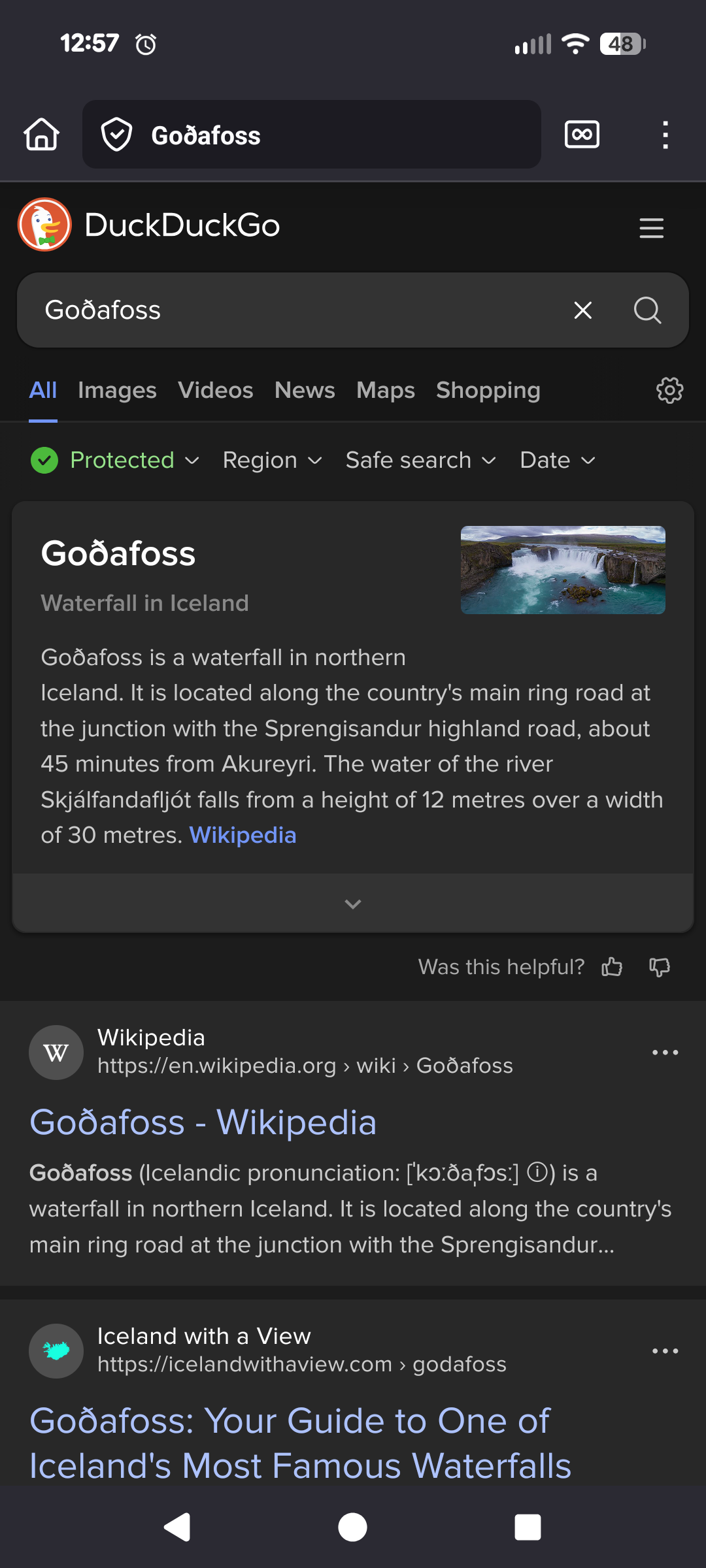The width and height of the screenshot is (706, 1568).
Task: Open the Safe search dropdown
Action: tap(420, 460)
